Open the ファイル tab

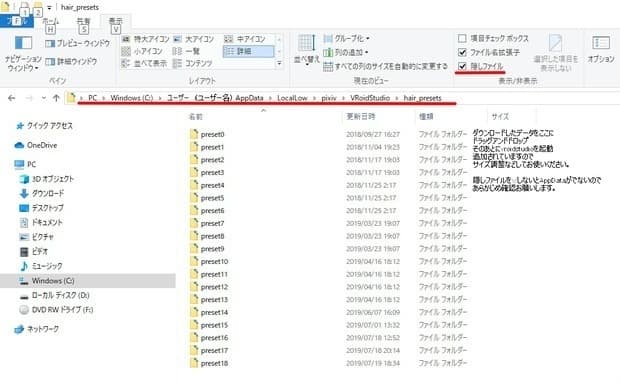pos(16,21)
